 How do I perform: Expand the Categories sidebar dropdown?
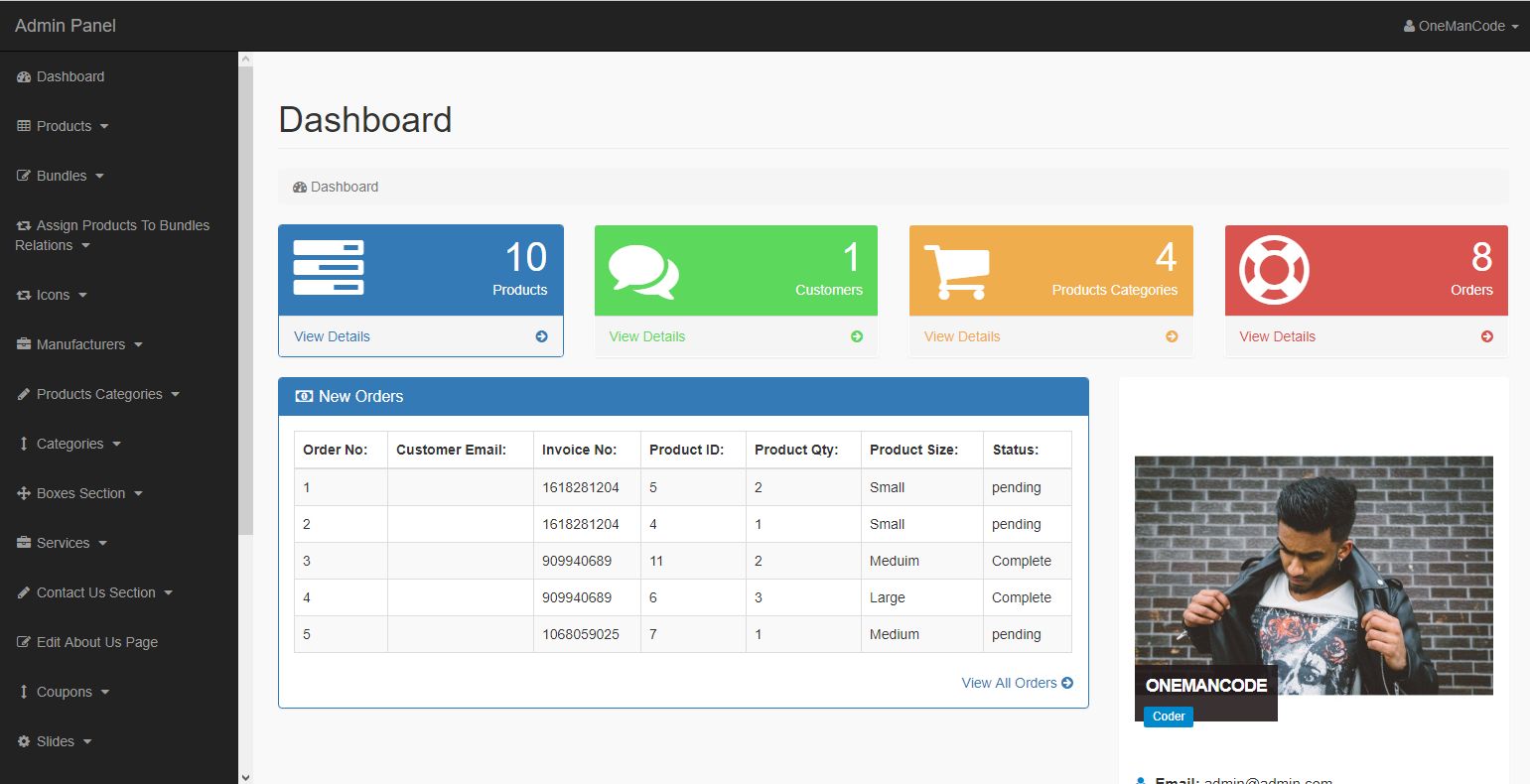(x=69, y=444)
